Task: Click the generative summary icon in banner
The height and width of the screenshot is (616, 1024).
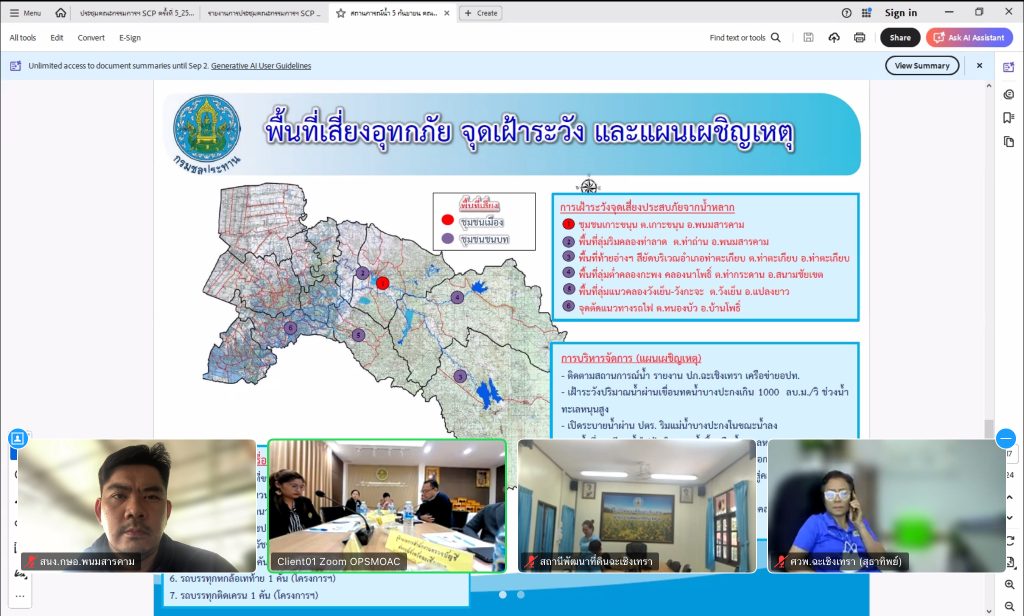Action: [16, 66]
